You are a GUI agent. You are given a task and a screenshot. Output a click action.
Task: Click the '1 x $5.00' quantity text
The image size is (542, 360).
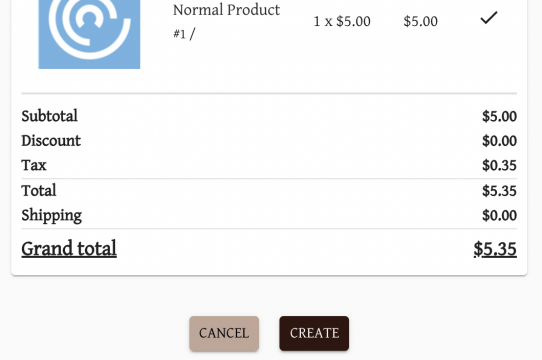tap(342, 21)
